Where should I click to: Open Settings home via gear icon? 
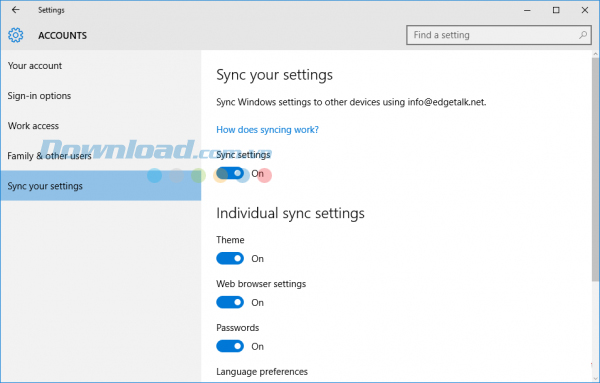pos(16,35)
